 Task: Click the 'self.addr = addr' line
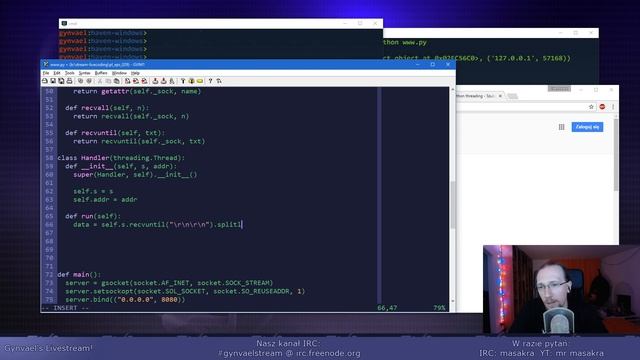(x=105, y=200)
